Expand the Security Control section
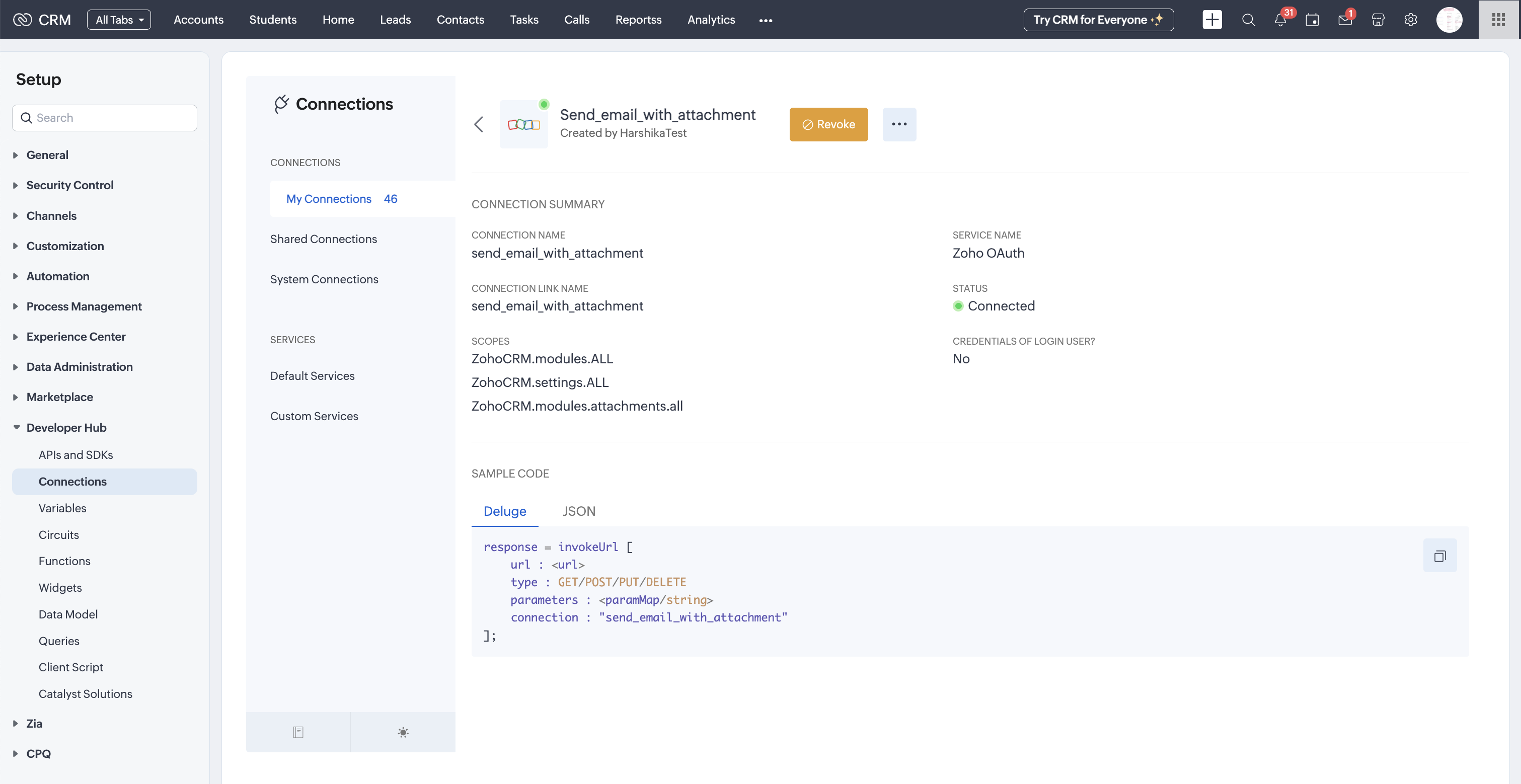Viewport: 1521px width, 784px height. 69,185
